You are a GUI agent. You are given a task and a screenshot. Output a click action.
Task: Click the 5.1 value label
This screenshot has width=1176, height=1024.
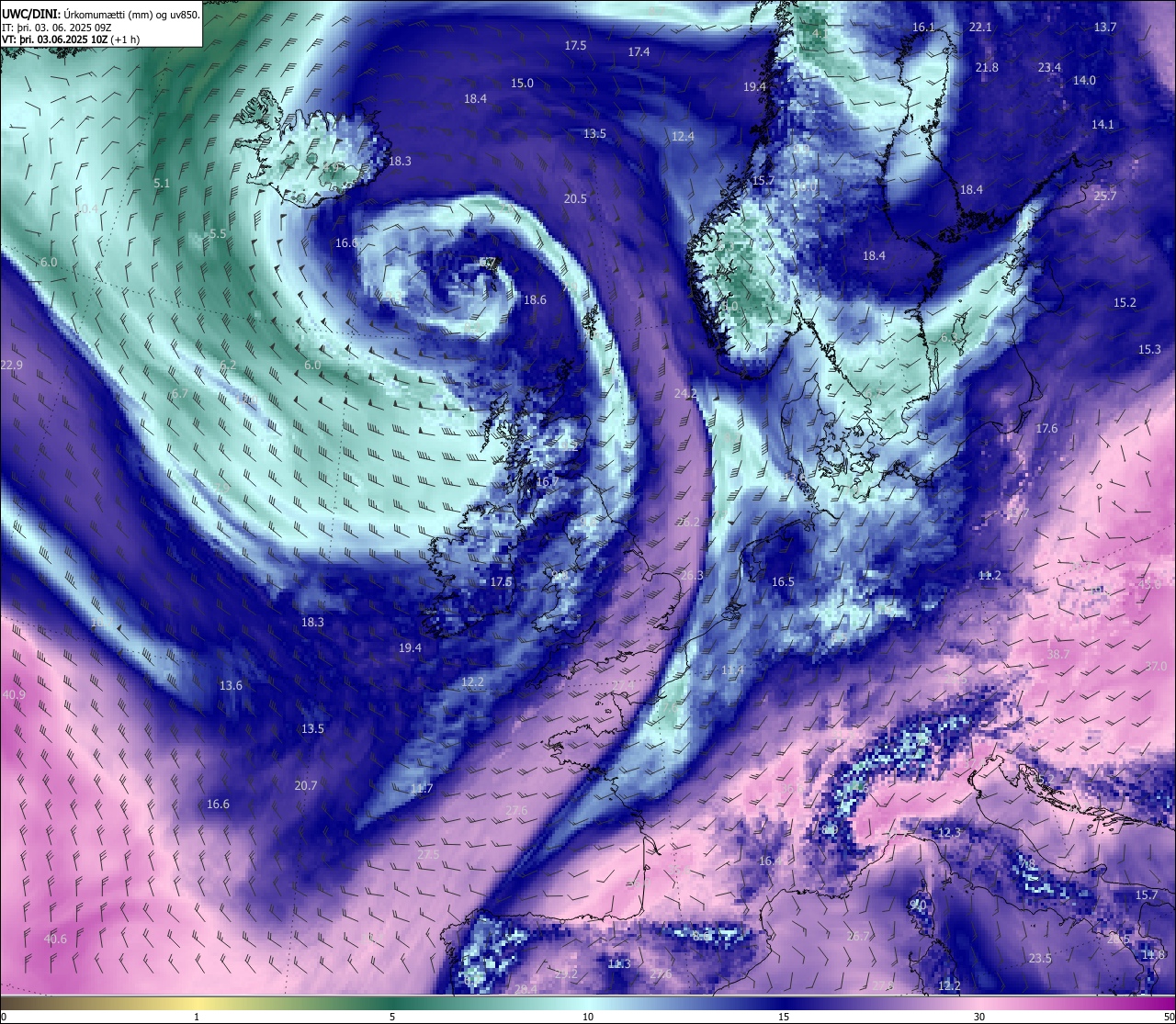pyautogui.click(x=162, y=183)
